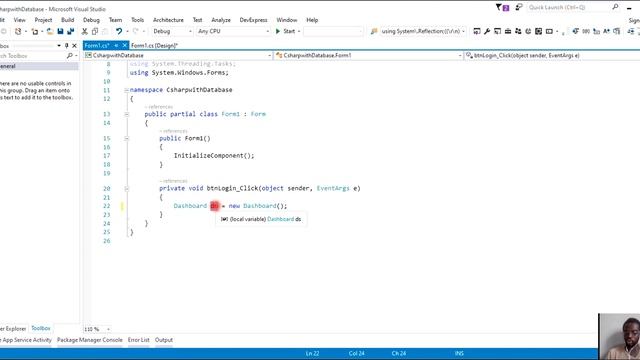
Task: Click the Redo arrow icon
Action: click(x=136, y=31)
